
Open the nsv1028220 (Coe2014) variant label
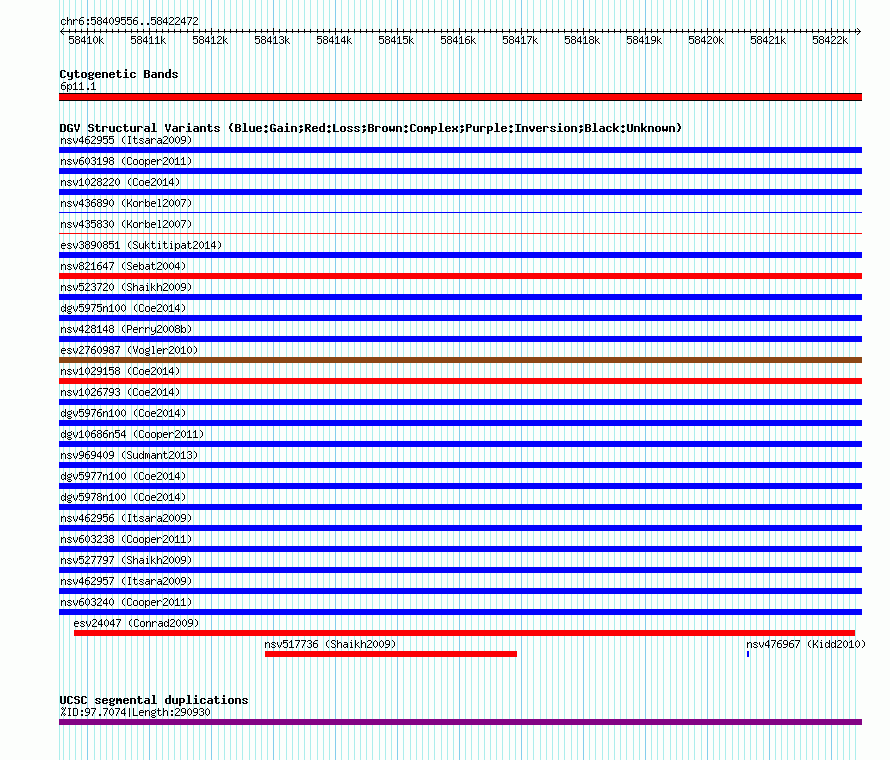(x=120, y=182)
